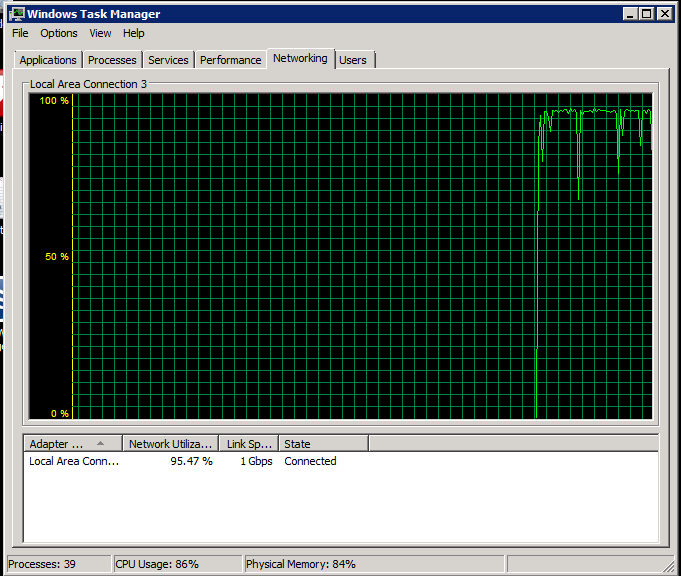Select the Local Area Conn... adapter row
681x576 pixels.
pos(340,461)
